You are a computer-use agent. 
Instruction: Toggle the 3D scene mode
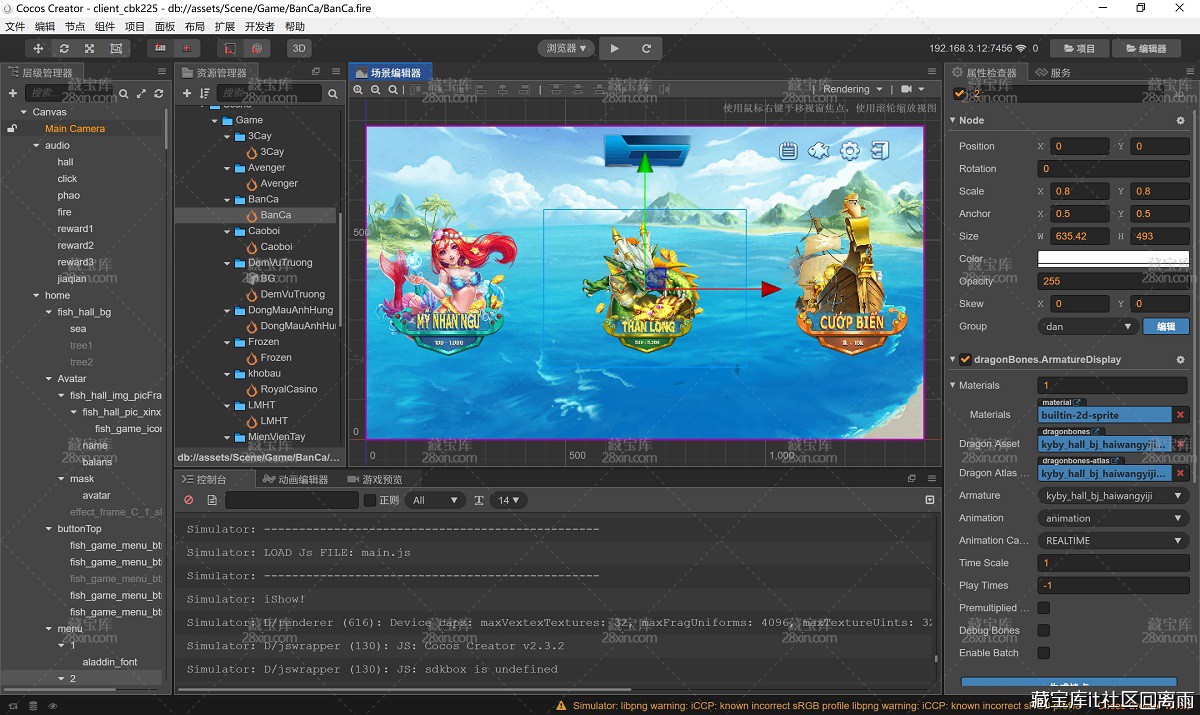(298, 48)
